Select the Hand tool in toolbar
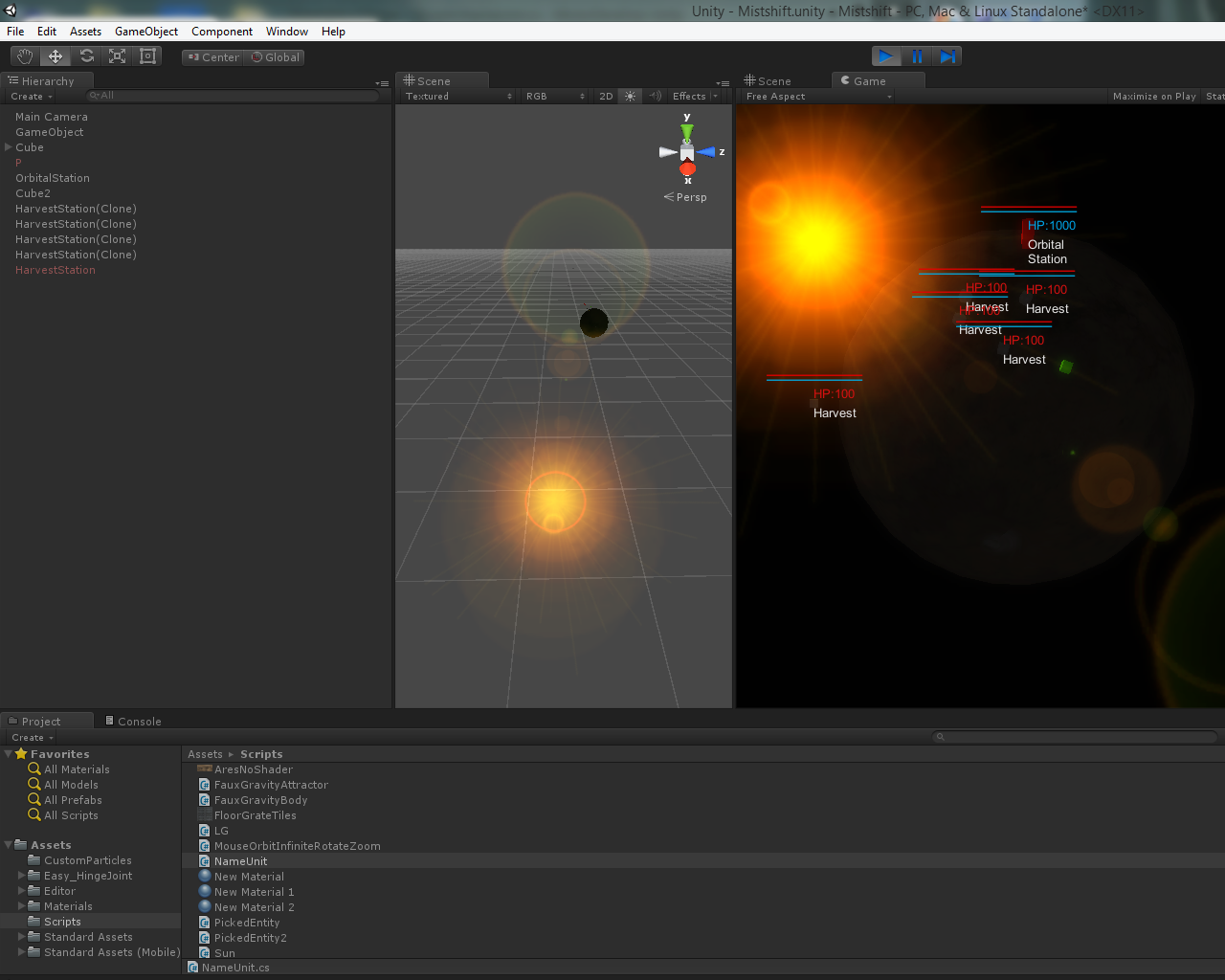The image size is (1225, 980). 25,56
